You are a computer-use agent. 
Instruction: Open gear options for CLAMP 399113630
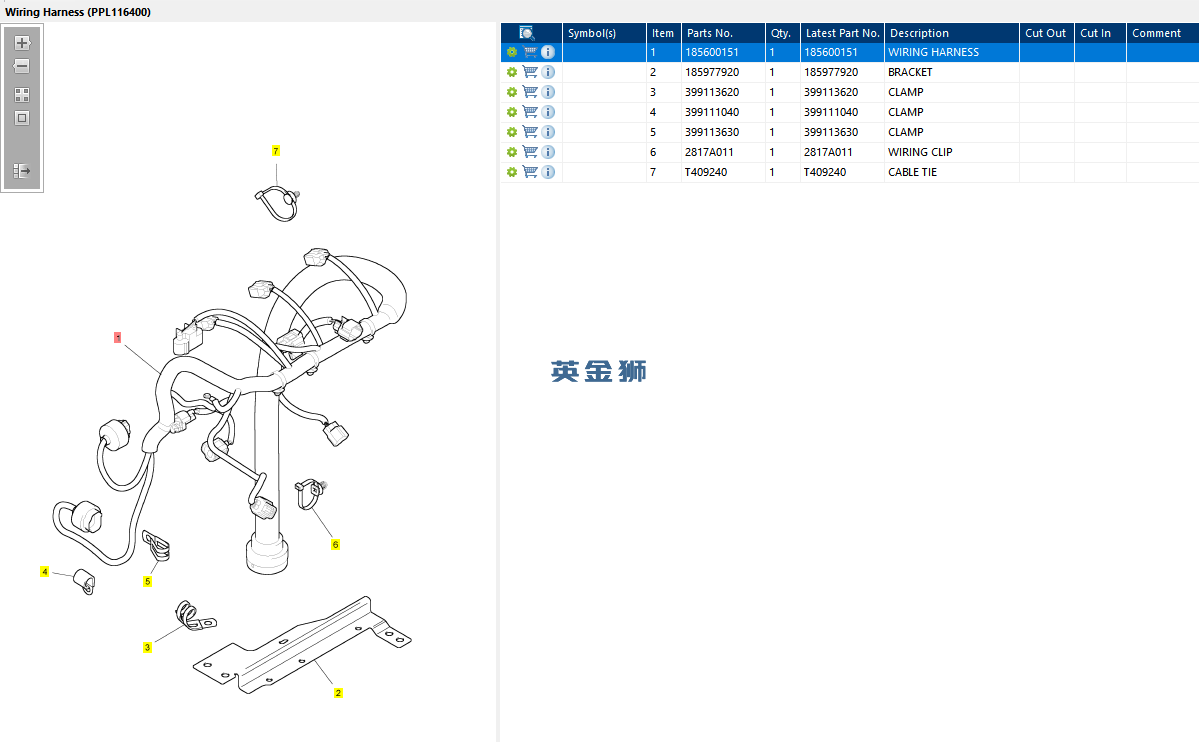[512, 132]
